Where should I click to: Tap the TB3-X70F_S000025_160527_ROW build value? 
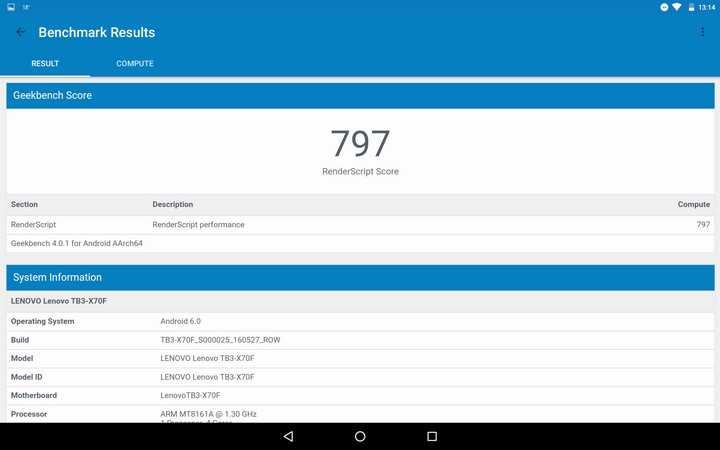(x=220, y=340)
